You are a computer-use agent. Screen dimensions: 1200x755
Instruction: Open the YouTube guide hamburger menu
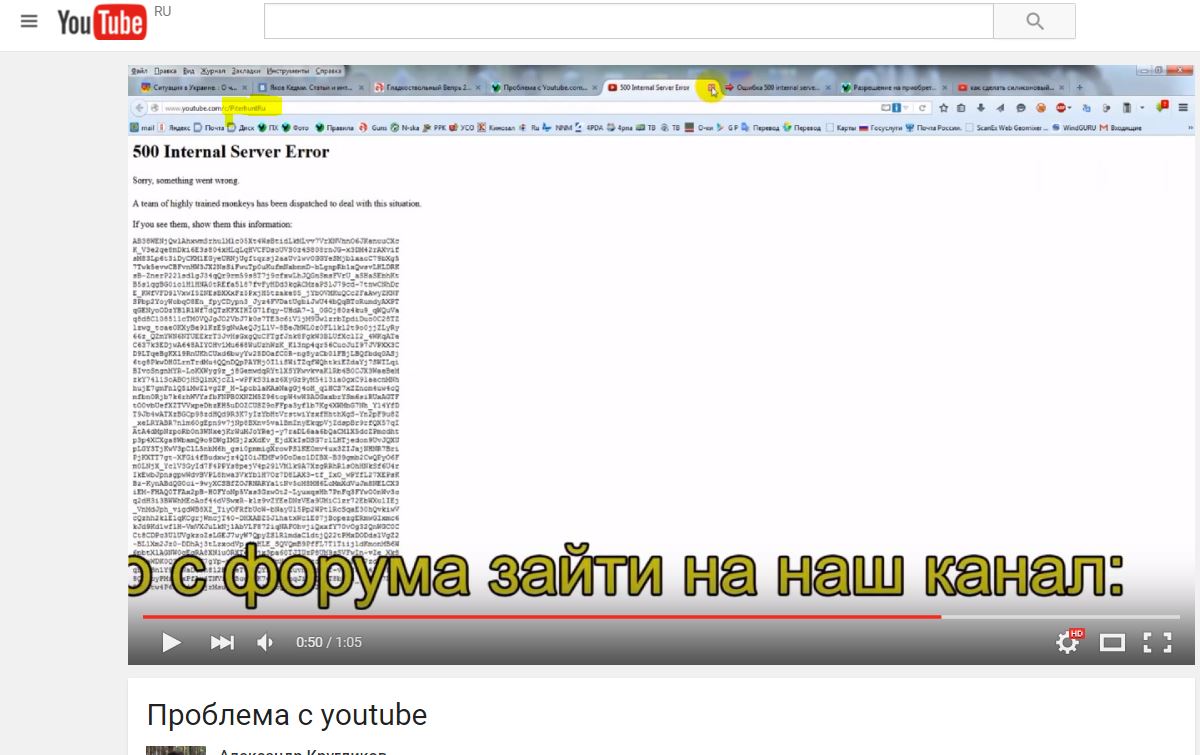coord(29,21)
